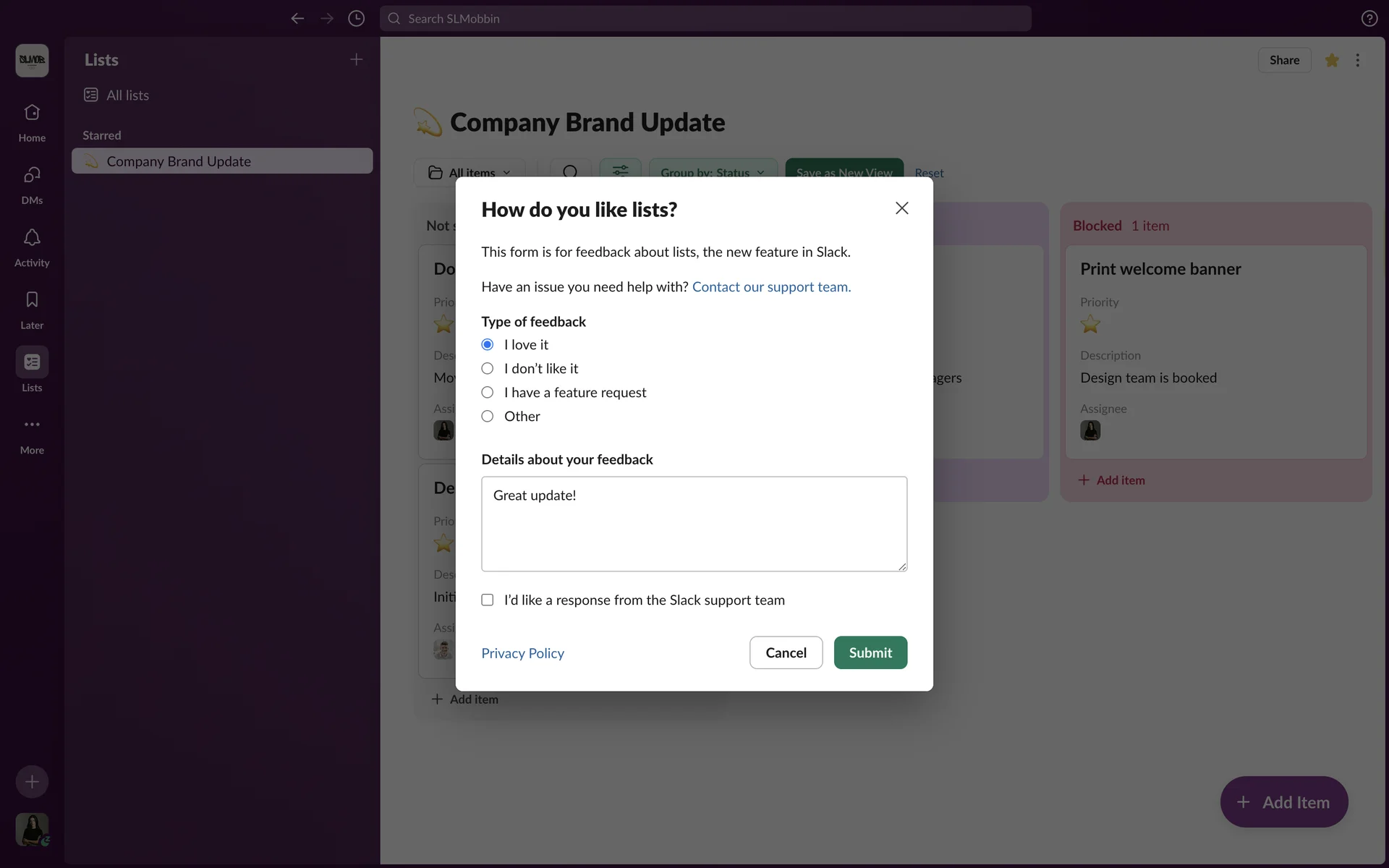Submit the feedback form
The width and height of the screenshot is (1389, 868).
pyautogui.click(x=870, y=652)
